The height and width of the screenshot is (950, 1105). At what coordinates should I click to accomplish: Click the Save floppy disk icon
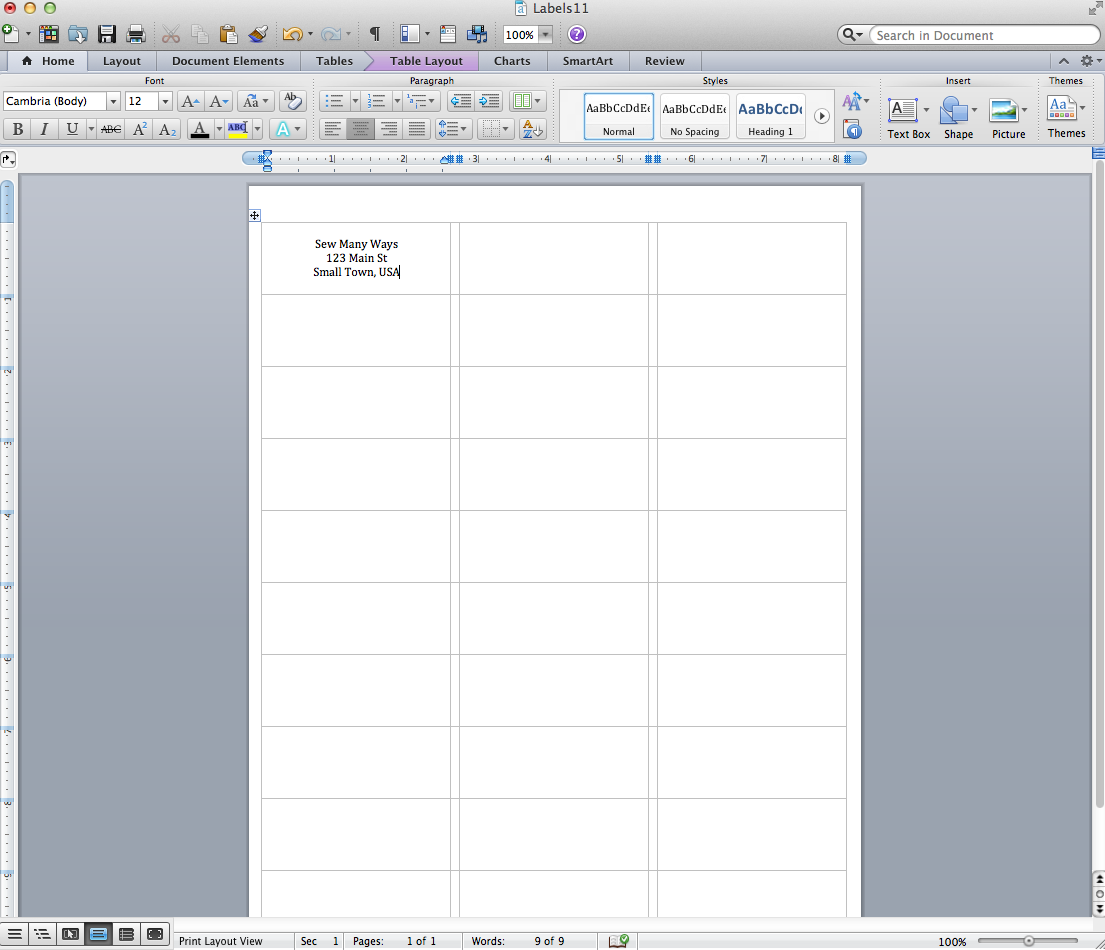[107, 34]
